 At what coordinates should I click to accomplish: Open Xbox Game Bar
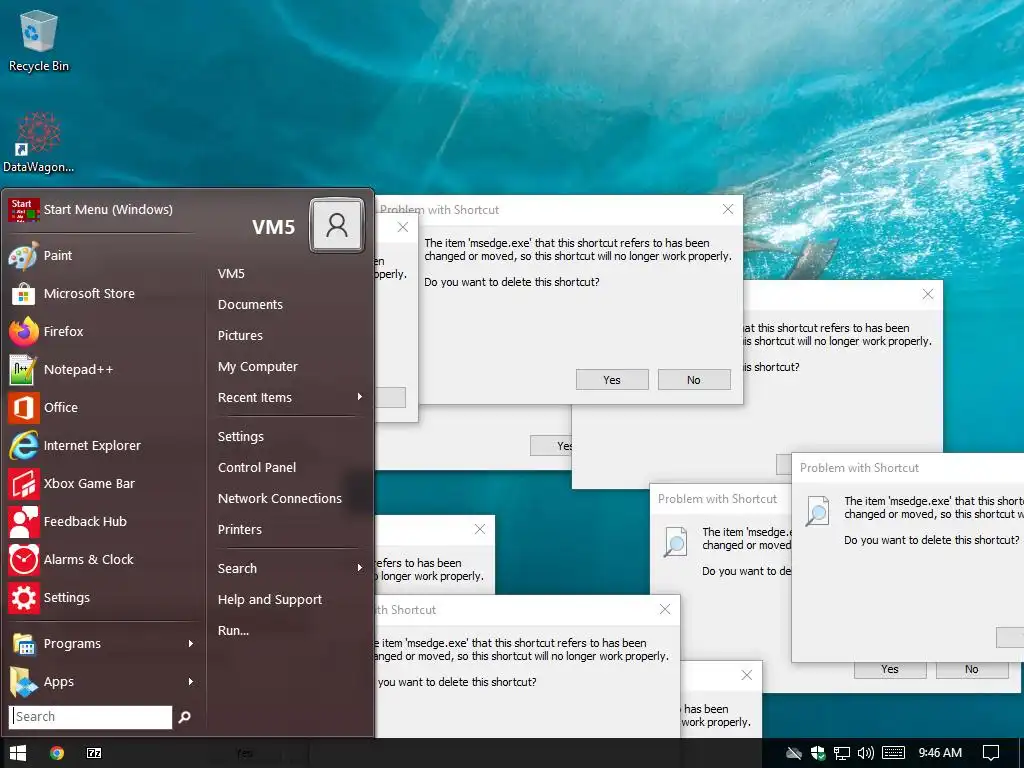pyautogui.click(x=104, y=483)
